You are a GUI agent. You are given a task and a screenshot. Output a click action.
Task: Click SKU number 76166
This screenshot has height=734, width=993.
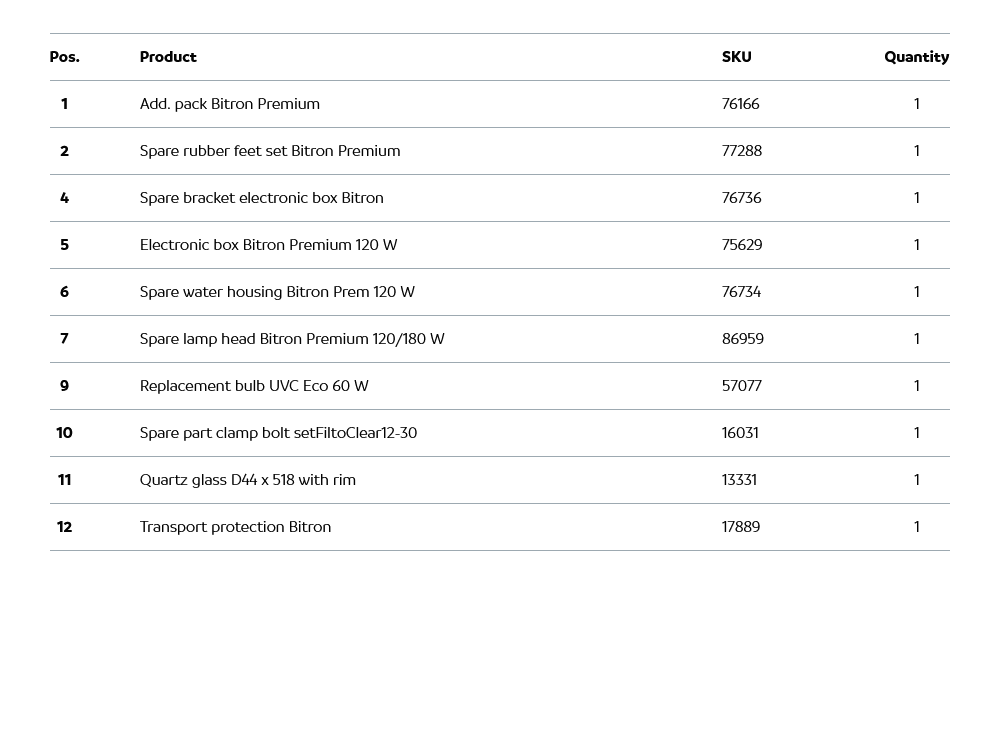click(x=741, y=104)
